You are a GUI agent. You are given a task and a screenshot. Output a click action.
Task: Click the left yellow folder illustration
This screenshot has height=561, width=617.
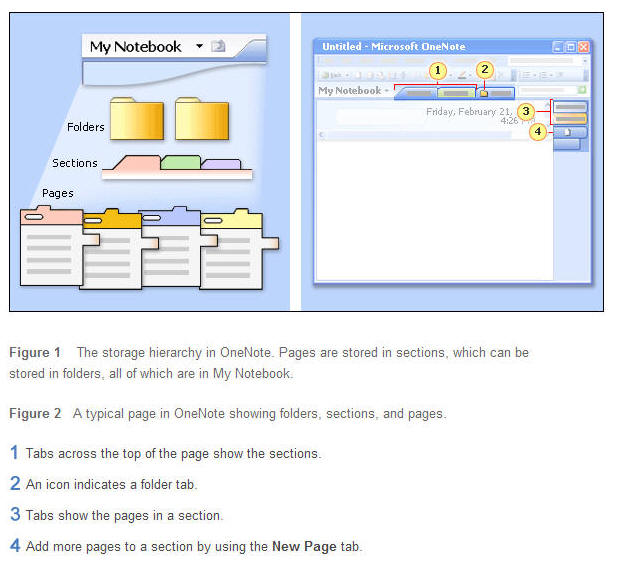[x=136, y=119]
